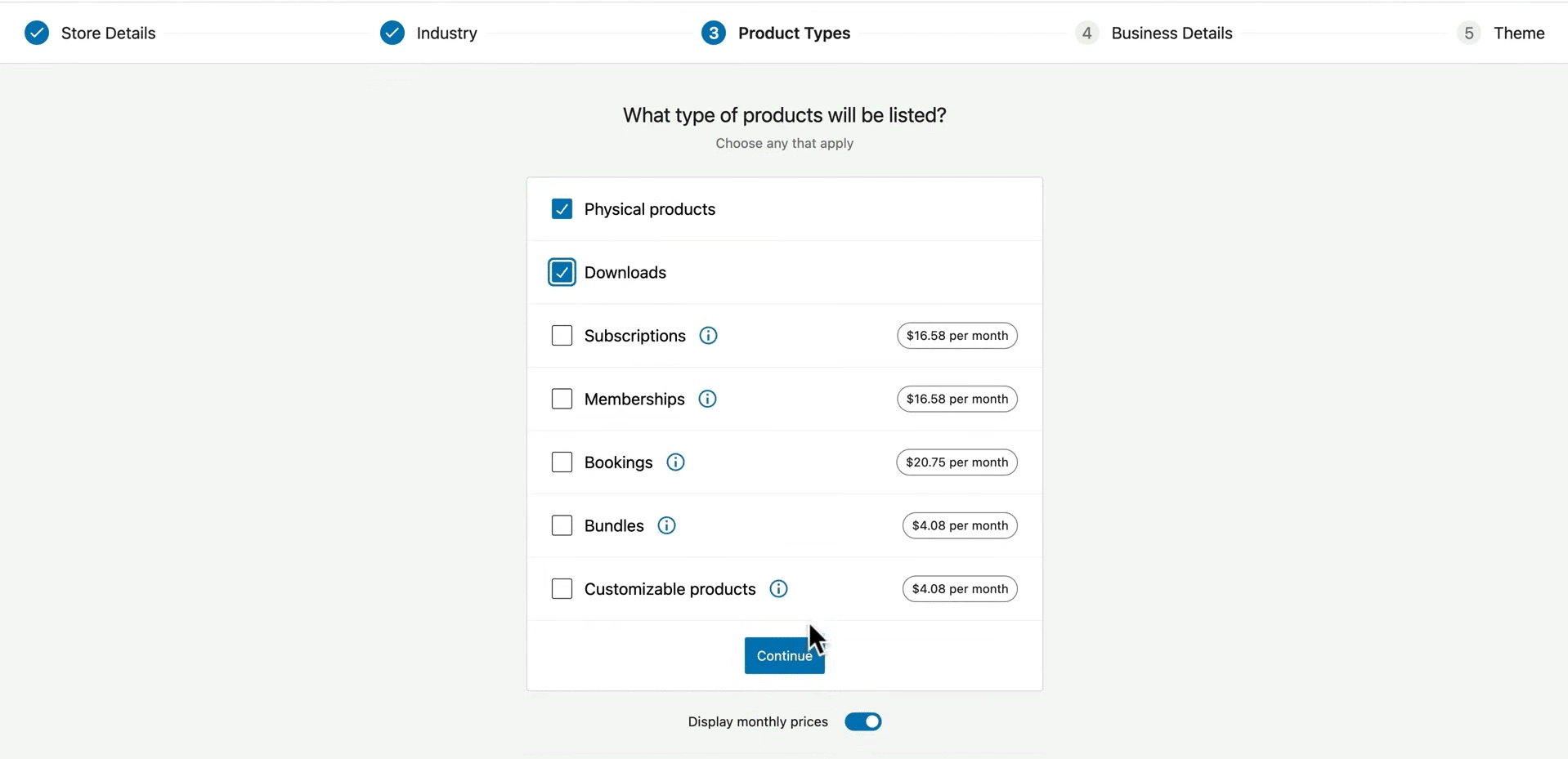Screen dimensions: 1568x759
Task: Tick the Memberships checkbox
Action: 562,399
